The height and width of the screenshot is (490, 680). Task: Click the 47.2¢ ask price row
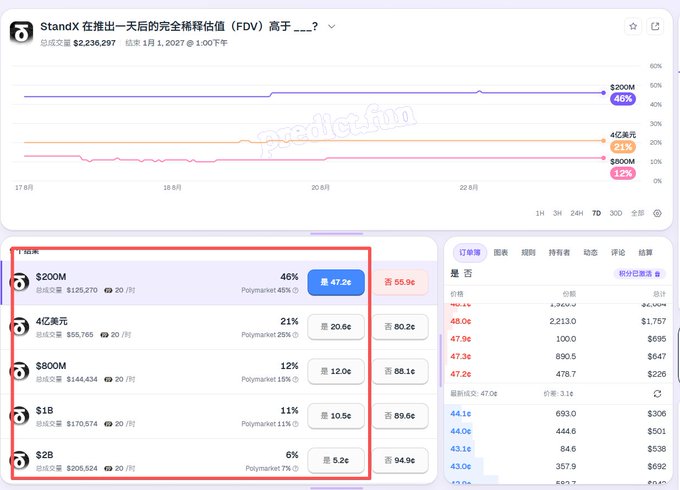(x=558, y=374)
